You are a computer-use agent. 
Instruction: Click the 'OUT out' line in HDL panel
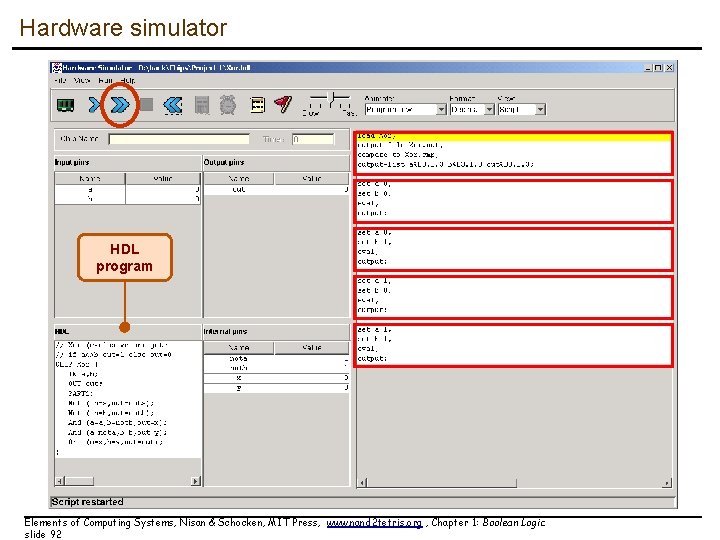coord(85,384)
